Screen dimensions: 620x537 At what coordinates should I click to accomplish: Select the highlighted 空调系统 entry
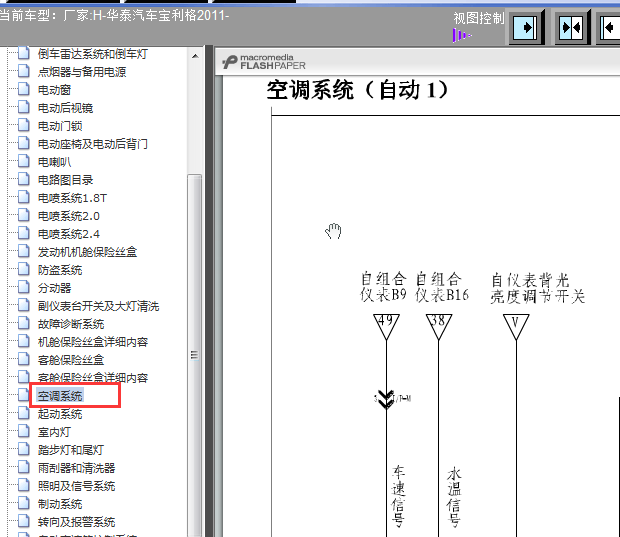[60, 396]
